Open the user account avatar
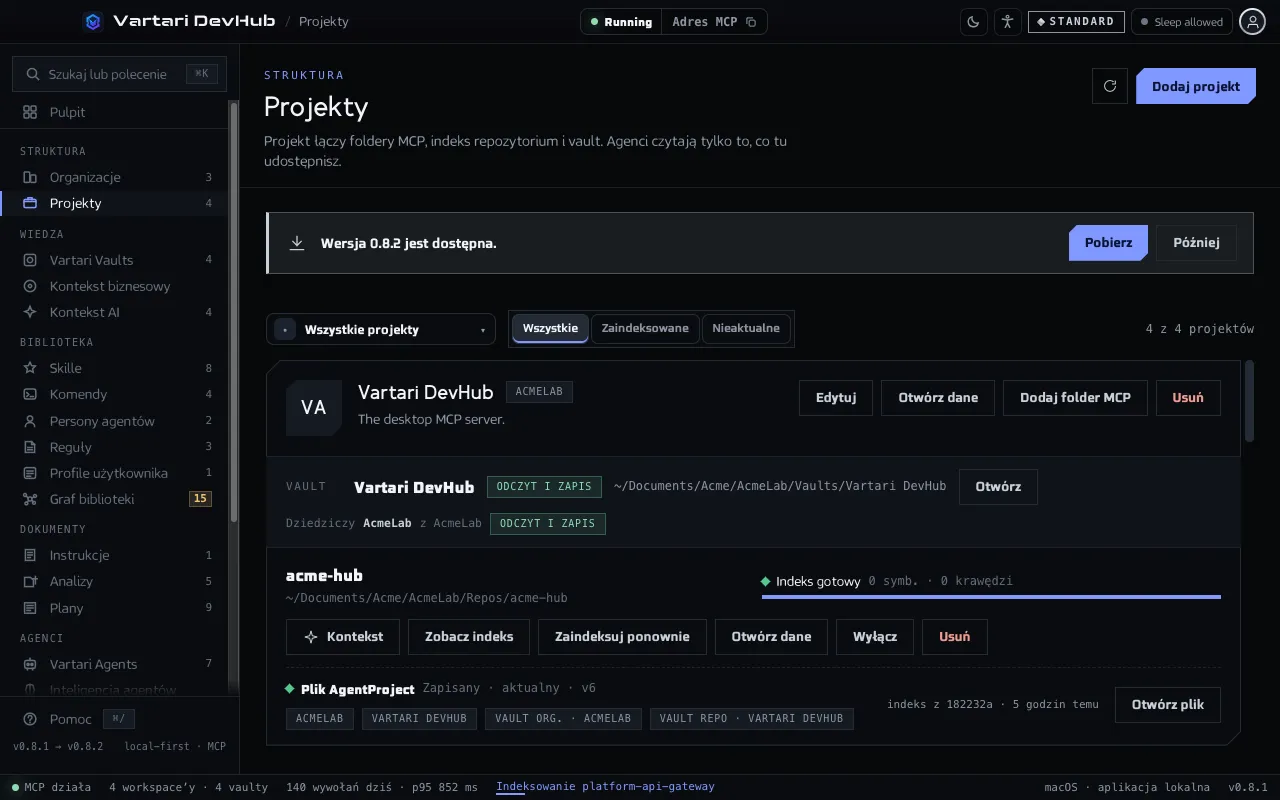Viewport: 1280px width, 800px height. [1253, 22]
